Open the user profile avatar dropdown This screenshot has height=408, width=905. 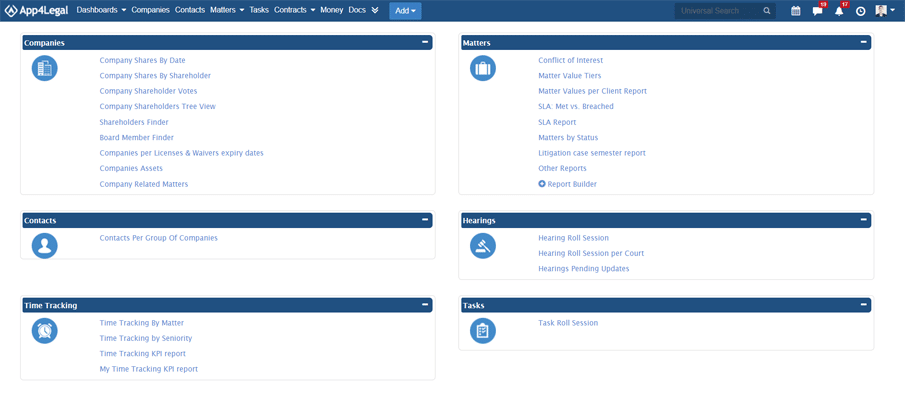click(x=885, y=11)
